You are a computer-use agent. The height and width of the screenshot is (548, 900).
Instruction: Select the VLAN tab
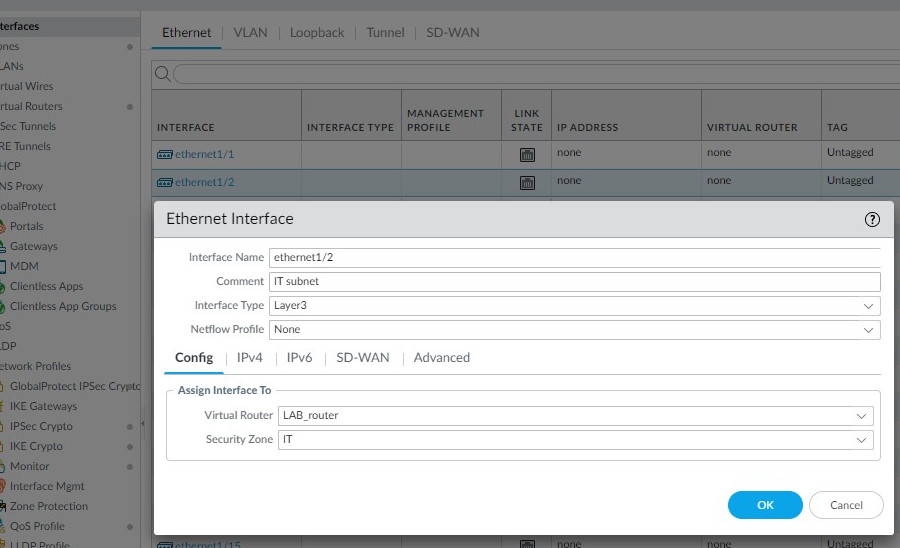point(250,33)
